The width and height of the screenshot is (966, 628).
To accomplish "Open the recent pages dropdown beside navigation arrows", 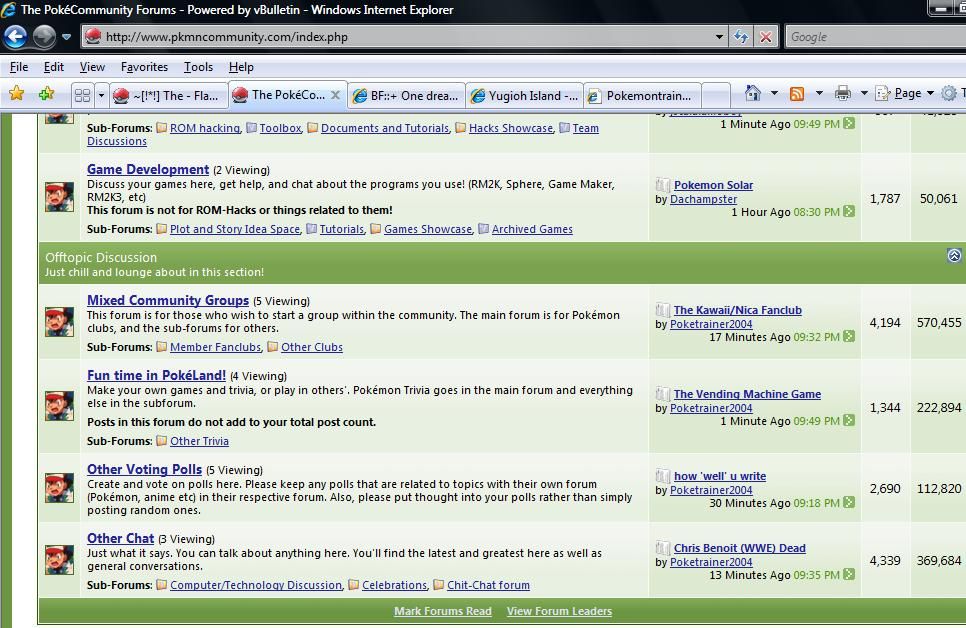I will click(67, 37).
